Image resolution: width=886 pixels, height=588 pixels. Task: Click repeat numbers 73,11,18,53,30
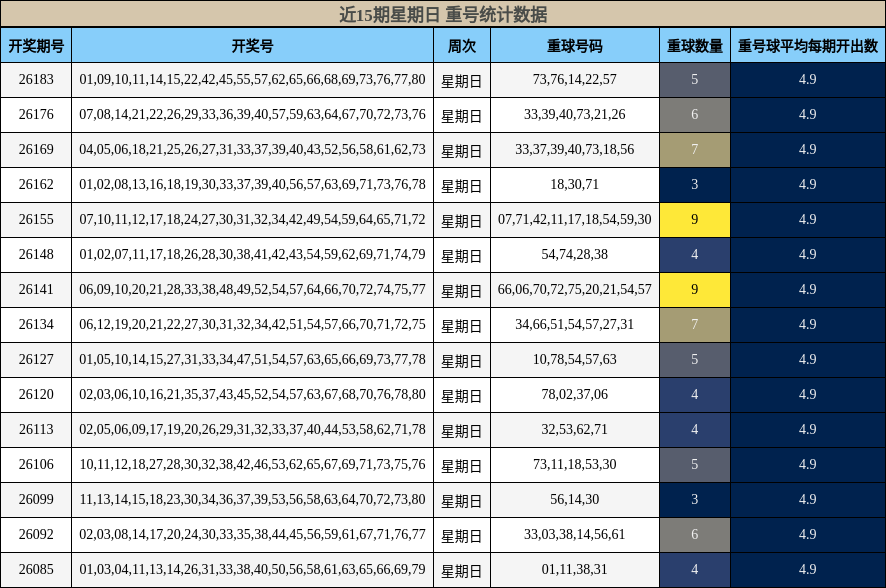coord(575,465)
